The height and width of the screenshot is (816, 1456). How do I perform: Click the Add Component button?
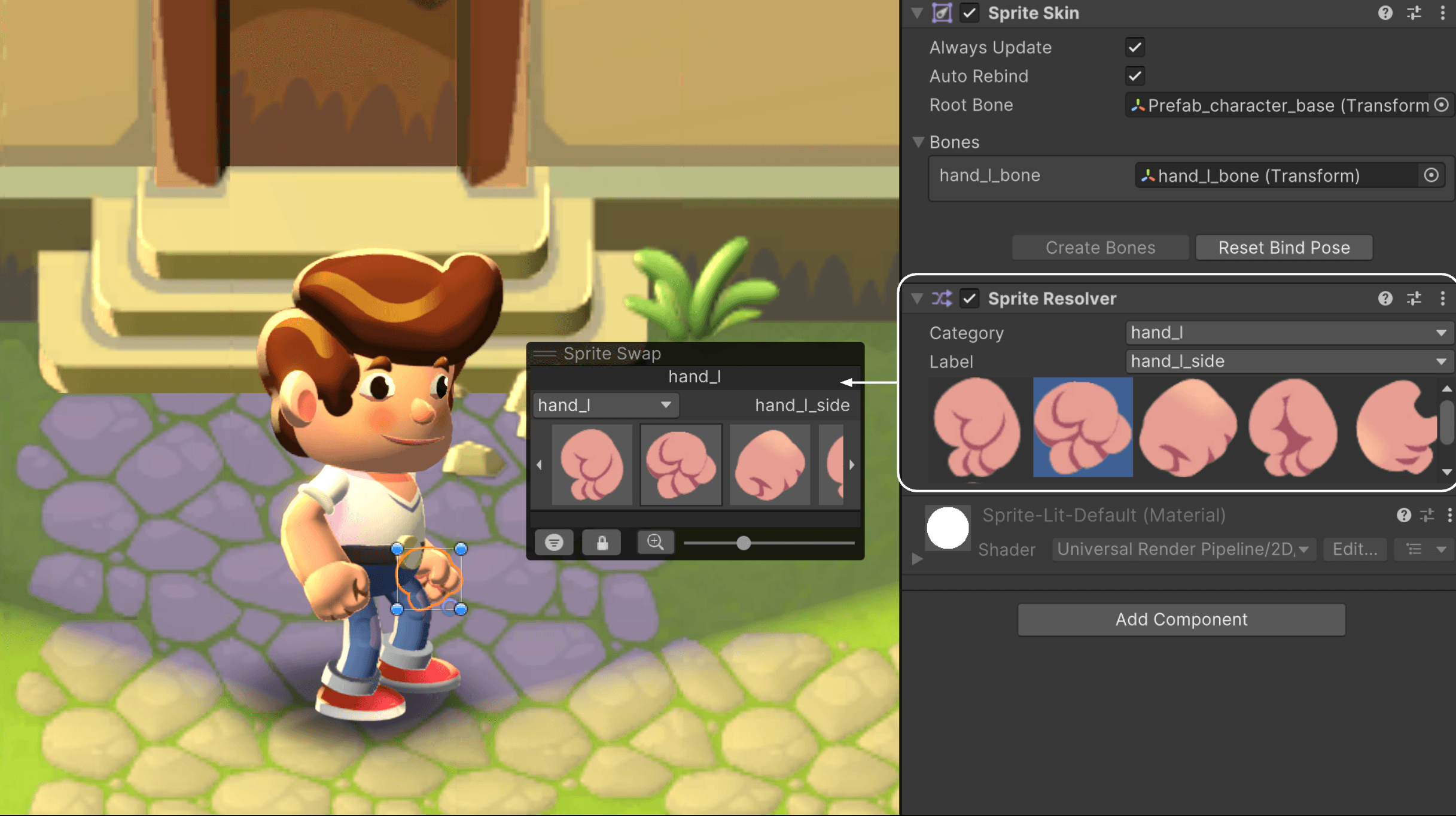coord(1181,619)
